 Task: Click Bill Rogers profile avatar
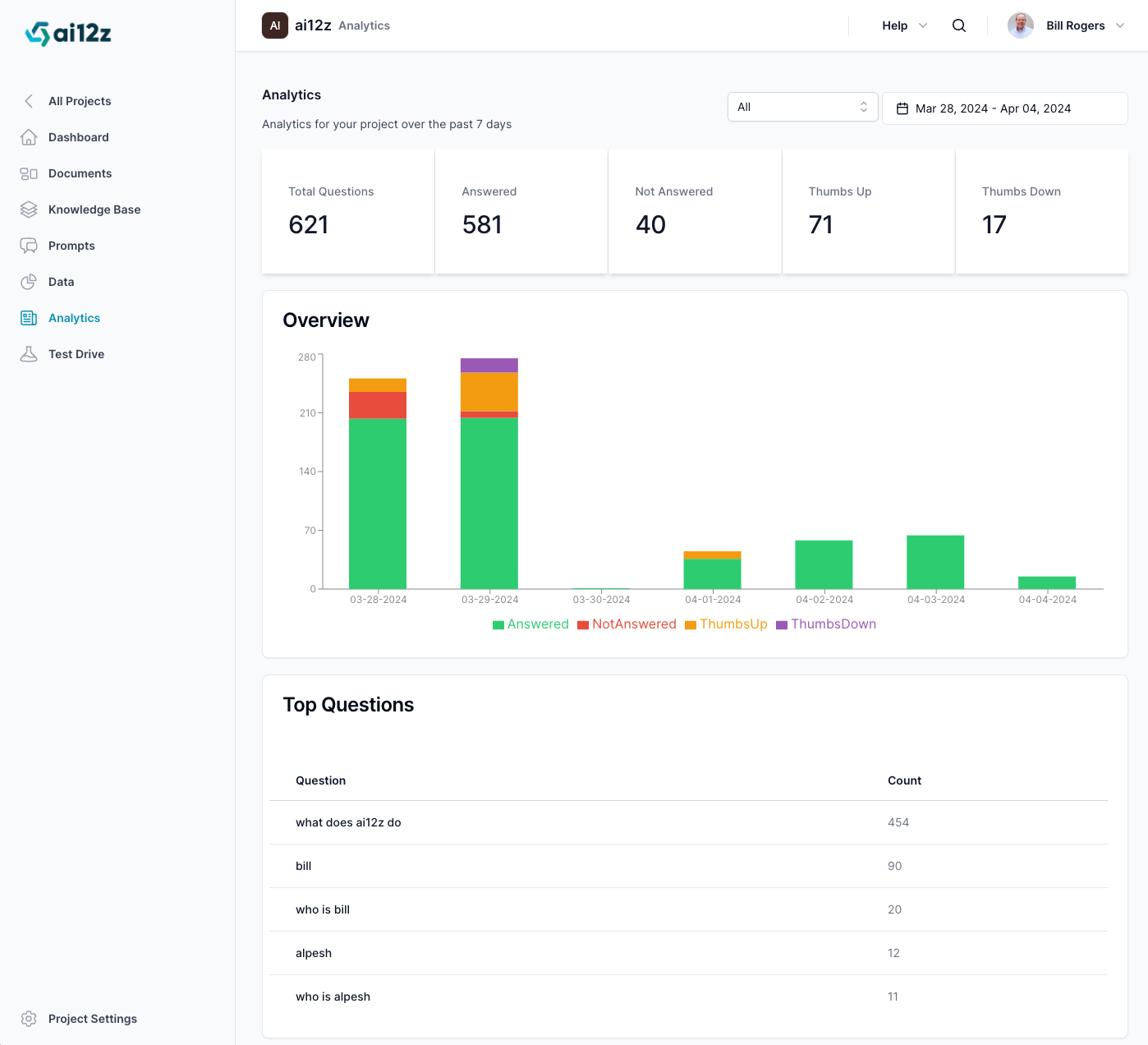pos(1021,25)
